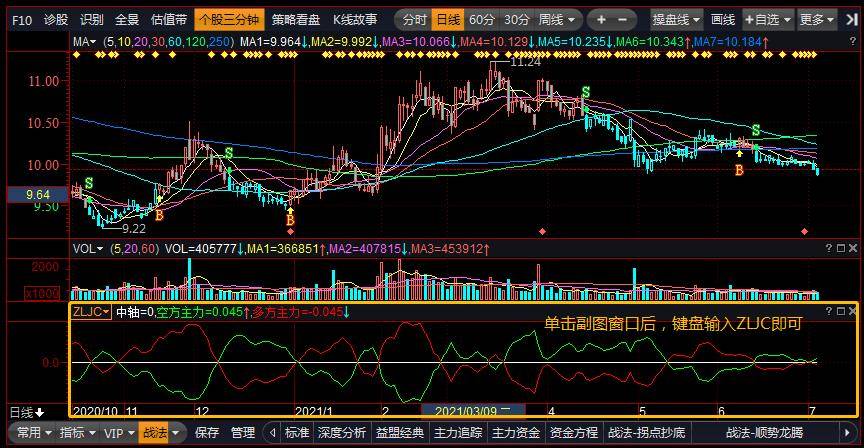Click S sell marker near April candles

(x=586, y=93)
